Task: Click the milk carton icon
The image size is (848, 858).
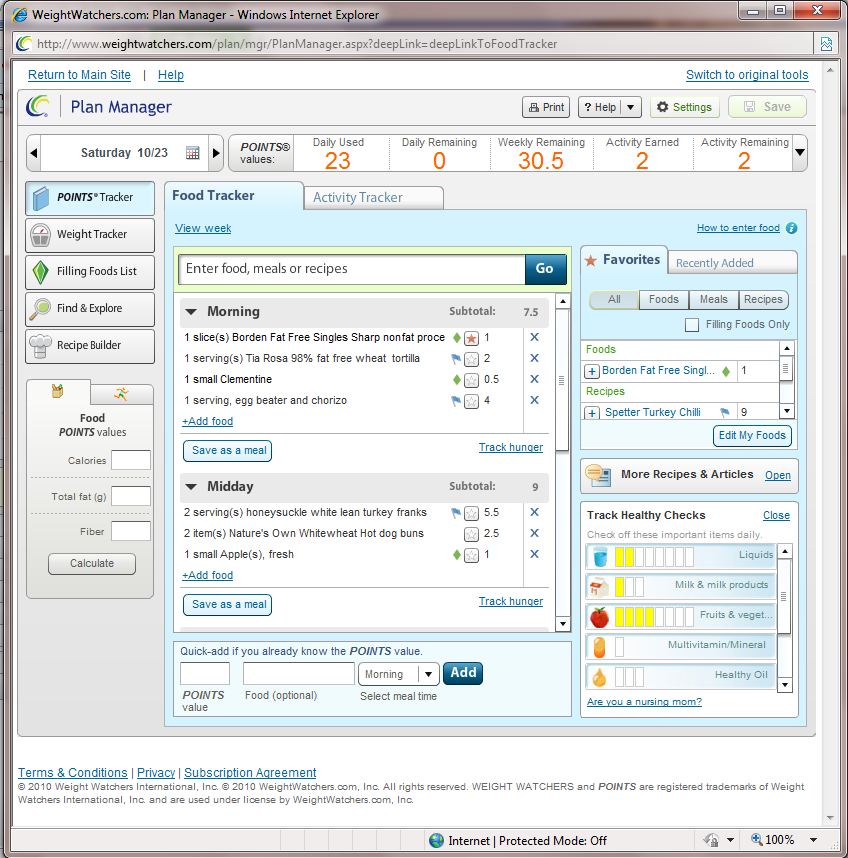Action: (x=599, y=587)
